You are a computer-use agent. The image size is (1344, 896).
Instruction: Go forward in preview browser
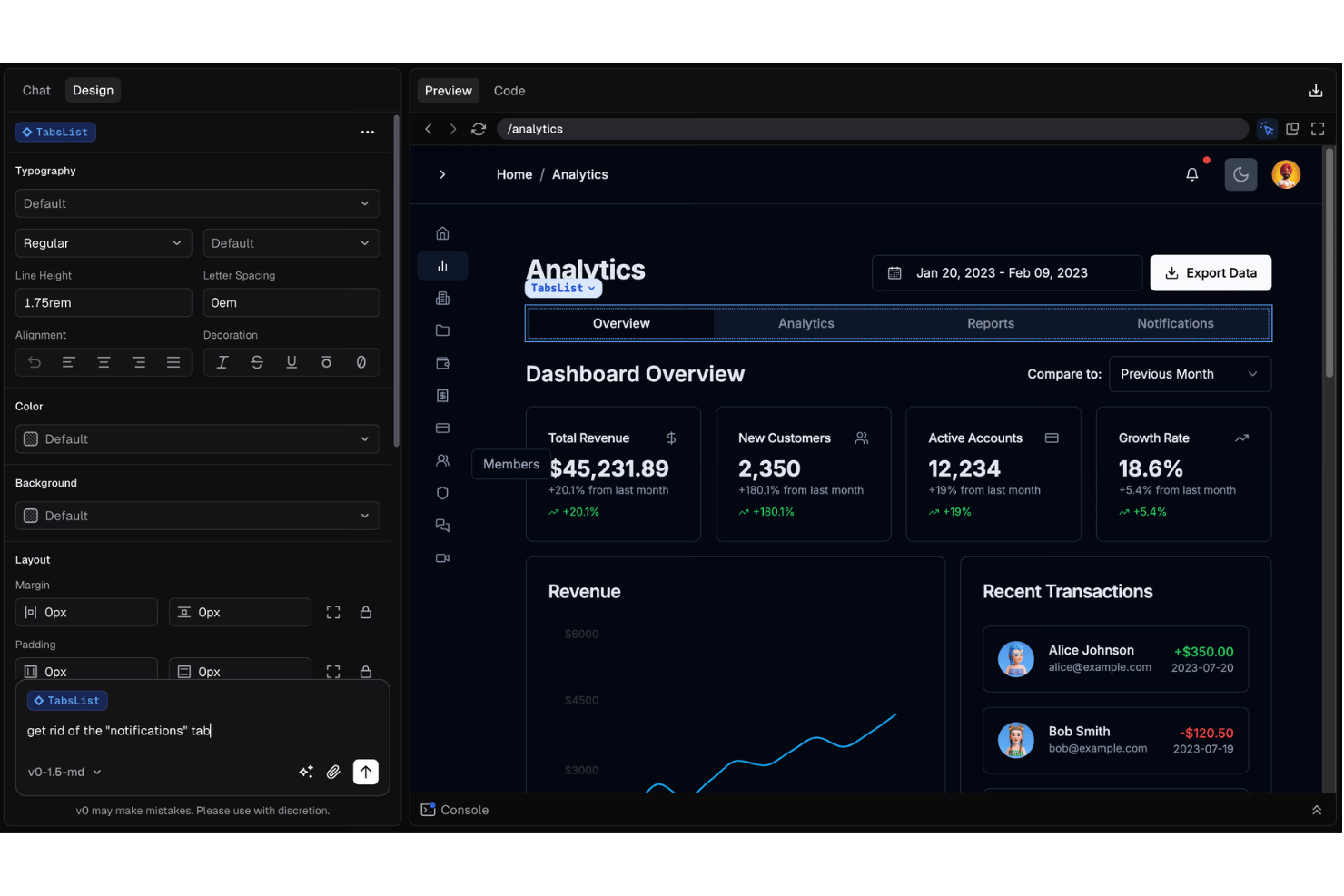[453, 129]
